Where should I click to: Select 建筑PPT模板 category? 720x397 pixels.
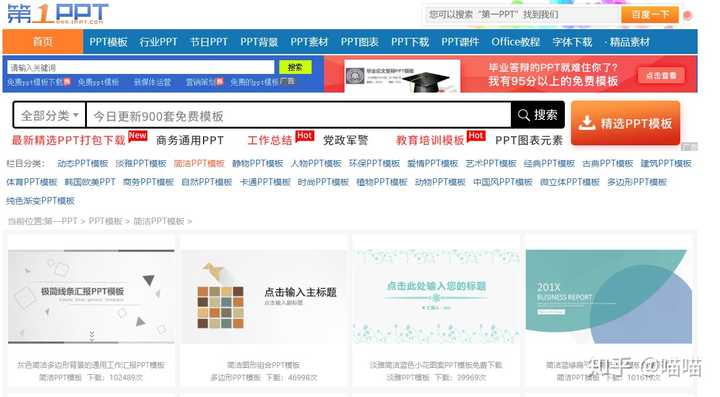click(x=666, y=163)
